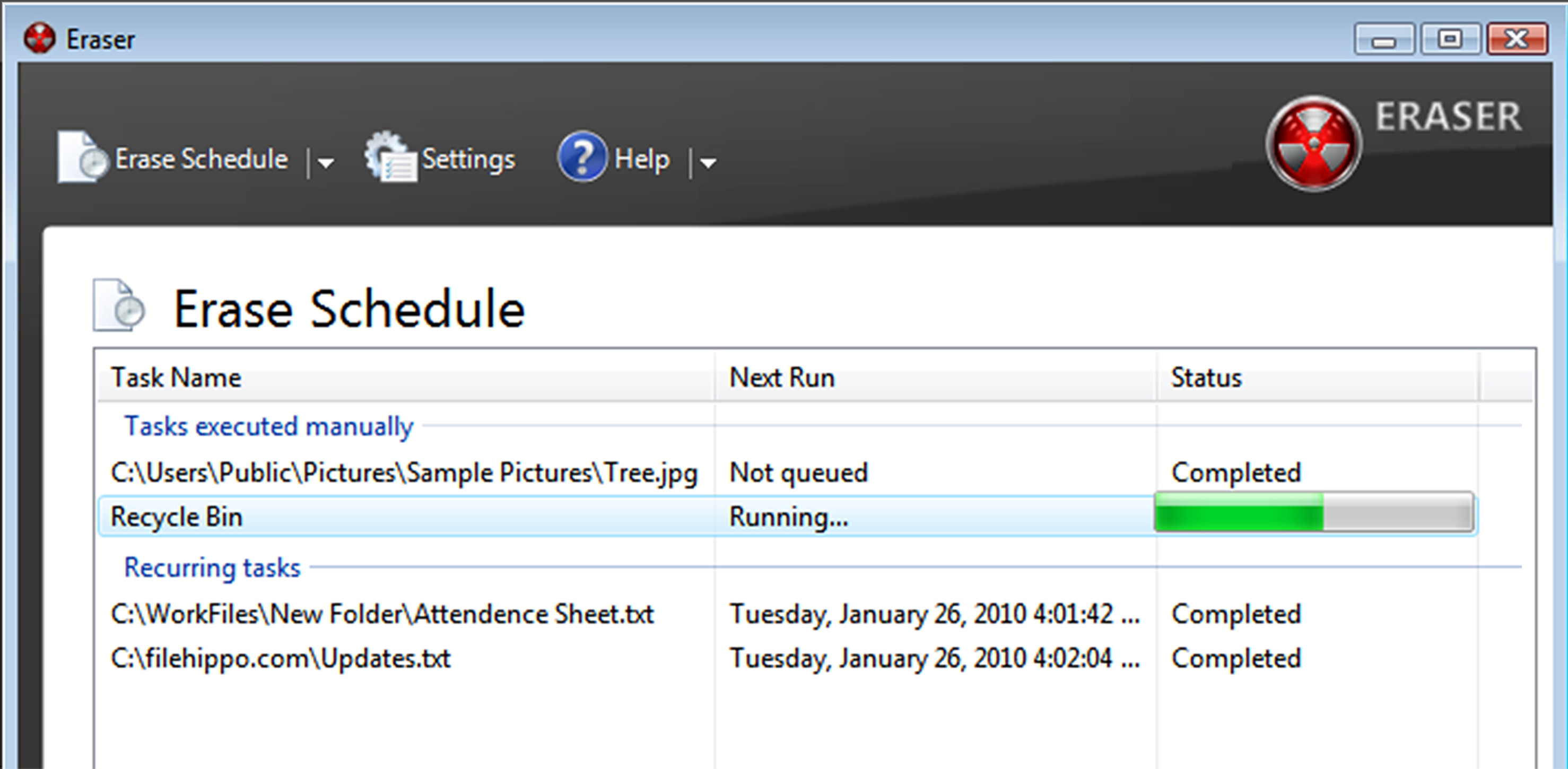The height and width of the screenshot is (769, 1568).
Task: Sort by the Next Run column header
Action: 781,378
